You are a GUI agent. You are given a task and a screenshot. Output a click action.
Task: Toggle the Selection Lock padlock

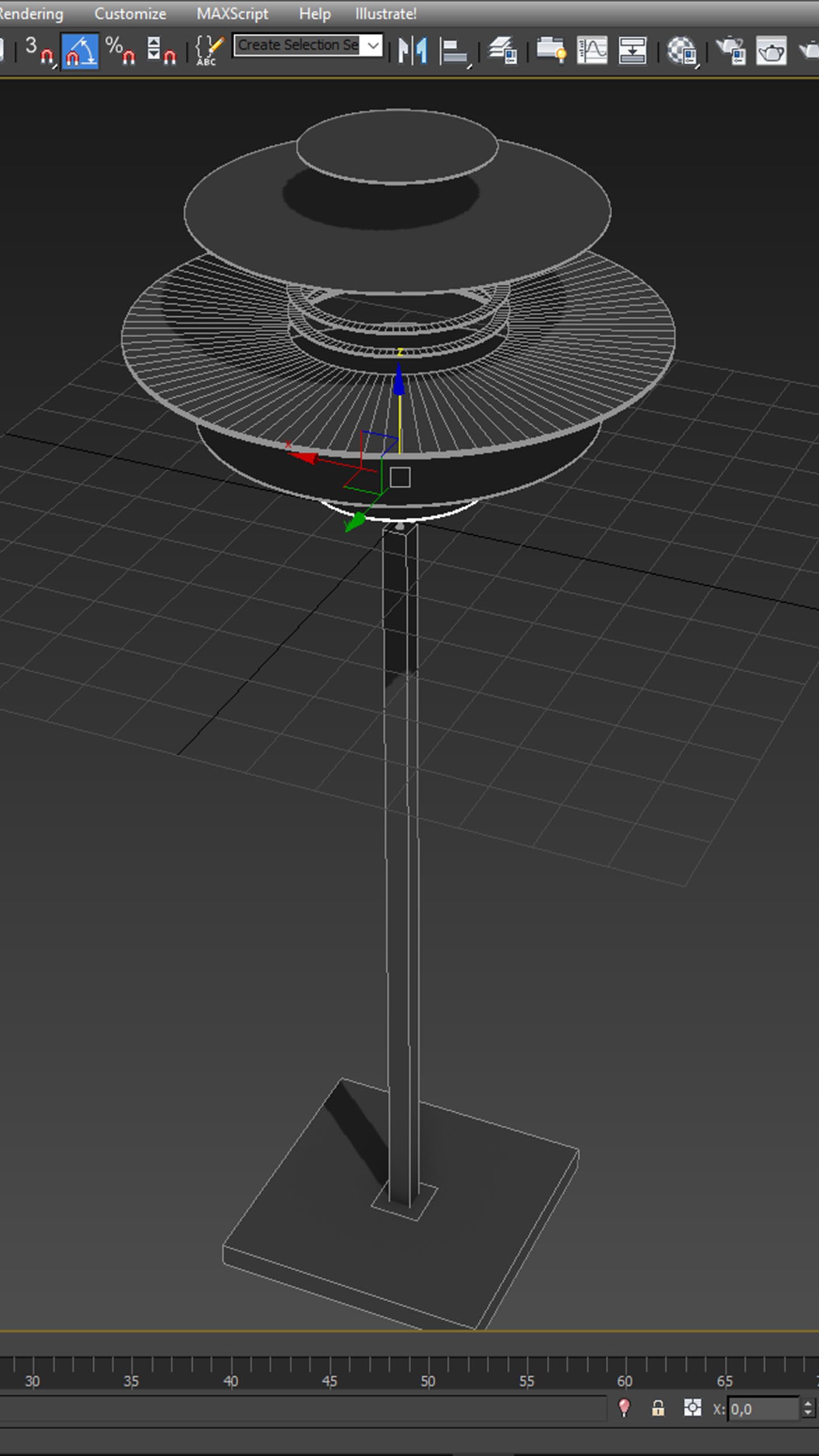pyautogui.click(x=658, y=1408)
